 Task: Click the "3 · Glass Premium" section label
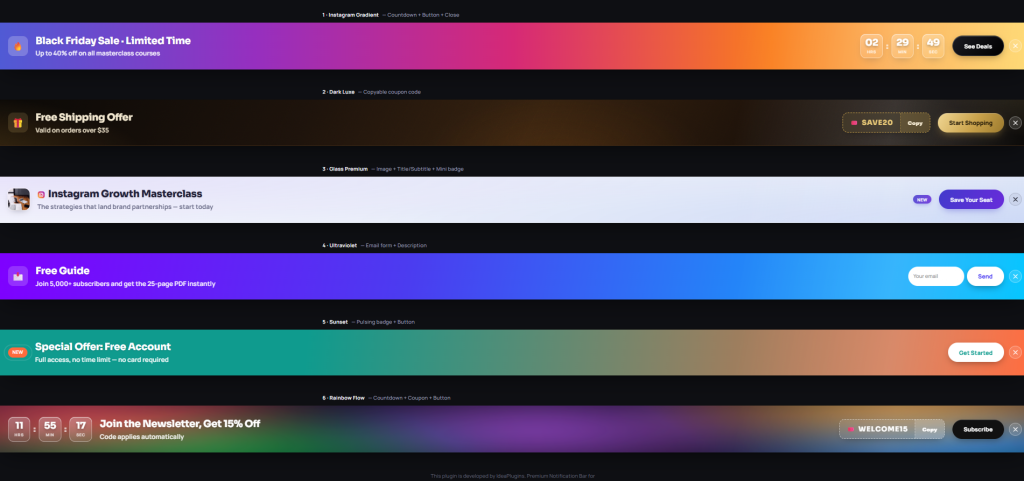click(x=345, y=169)
